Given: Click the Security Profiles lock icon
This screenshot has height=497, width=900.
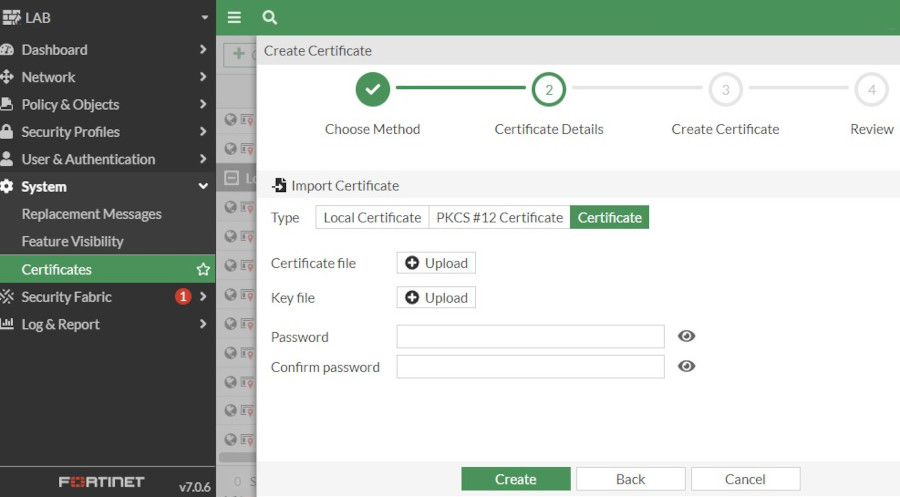Looking at the screenshot, I should [7, 131].
